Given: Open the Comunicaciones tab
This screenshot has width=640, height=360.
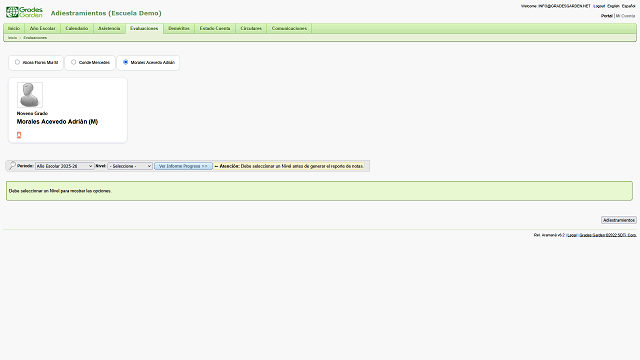Looking at the screenshot, I should click(289, 28).
